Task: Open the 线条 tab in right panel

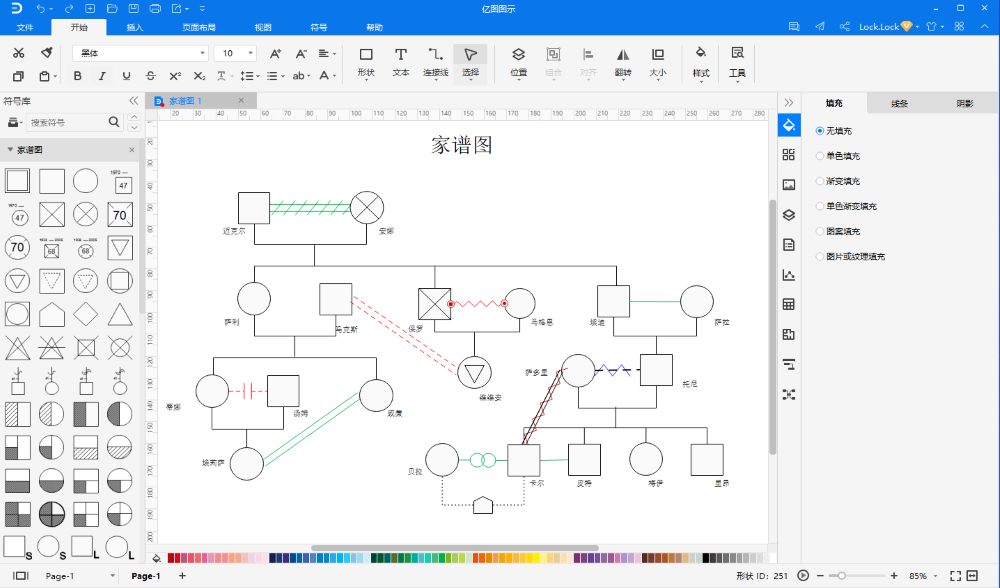Action: [899, 103]
